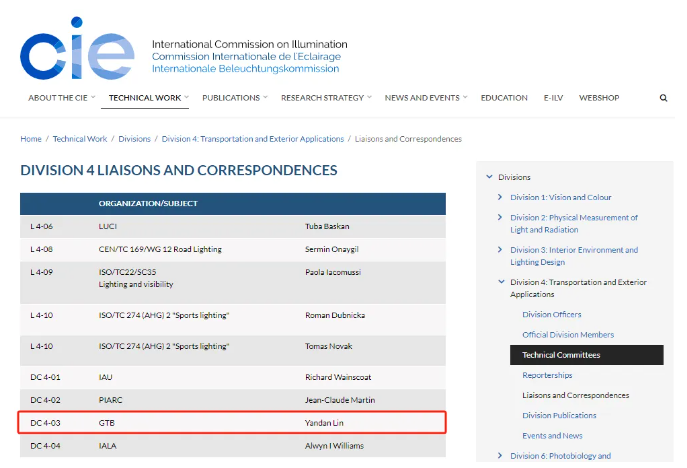This screenshot has width=687, height=468.
Task: Open Division 4: Transportation sidebar link
Action: click(578, 288)
